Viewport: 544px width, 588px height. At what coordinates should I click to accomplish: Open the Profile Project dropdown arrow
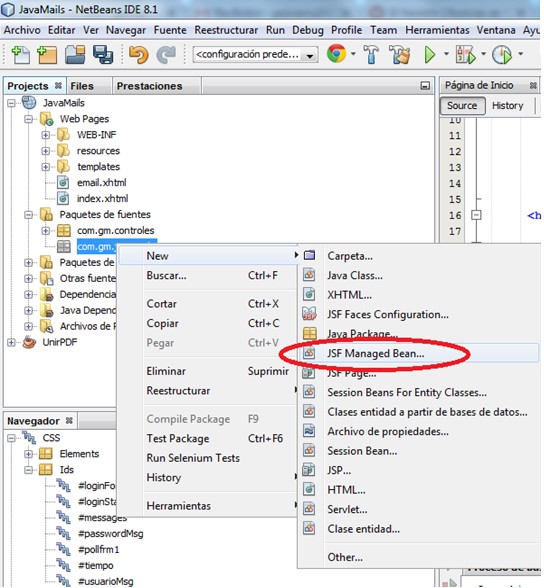520,54
